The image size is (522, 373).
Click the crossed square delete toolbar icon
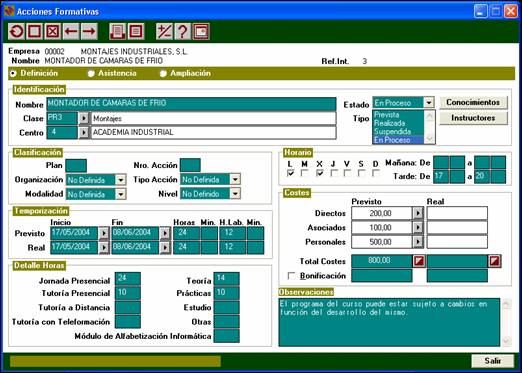(x=52, y=32)
